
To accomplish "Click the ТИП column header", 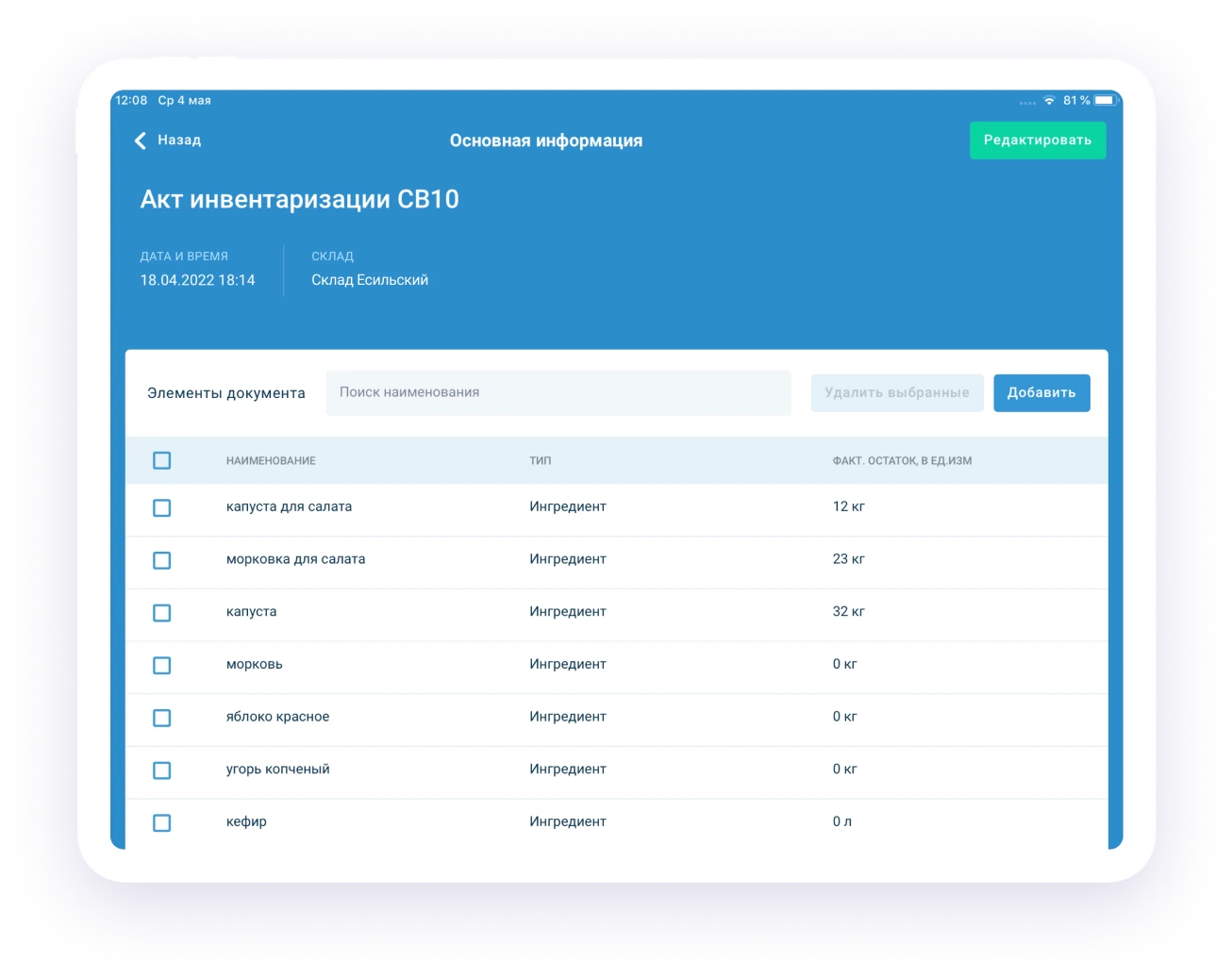I will pyautogui.click(x=538, y=460).
